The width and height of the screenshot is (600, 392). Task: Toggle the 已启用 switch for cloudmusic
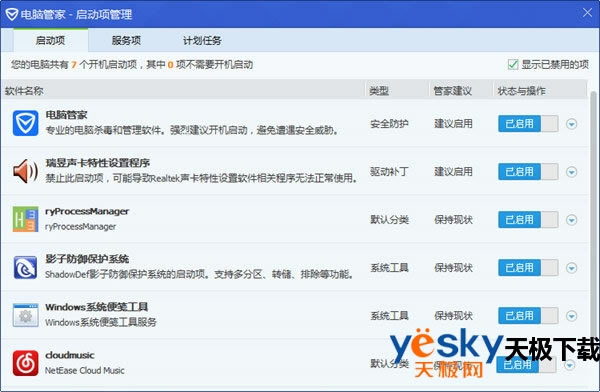[527, 364]
